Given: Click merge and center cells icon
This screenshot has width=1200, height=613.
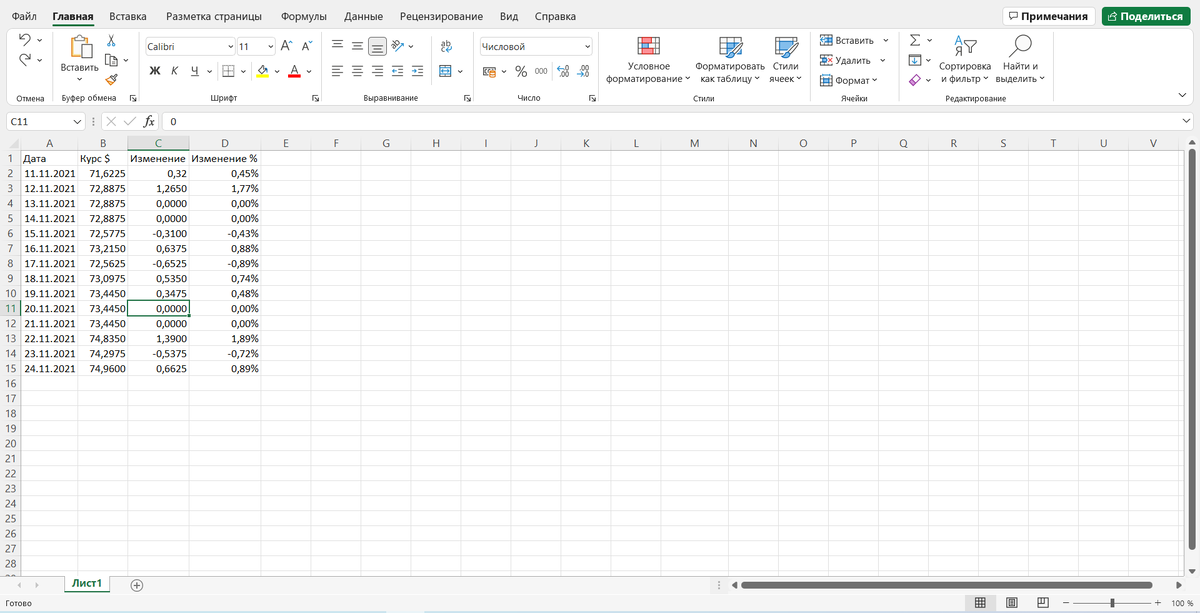Looking at the screenshot, I should tap(445, 71).
